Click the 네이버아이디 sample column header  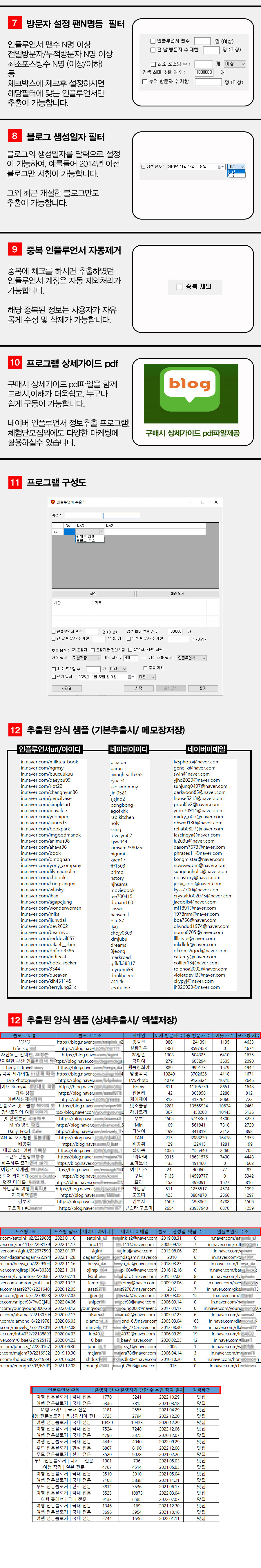[128, 749]
